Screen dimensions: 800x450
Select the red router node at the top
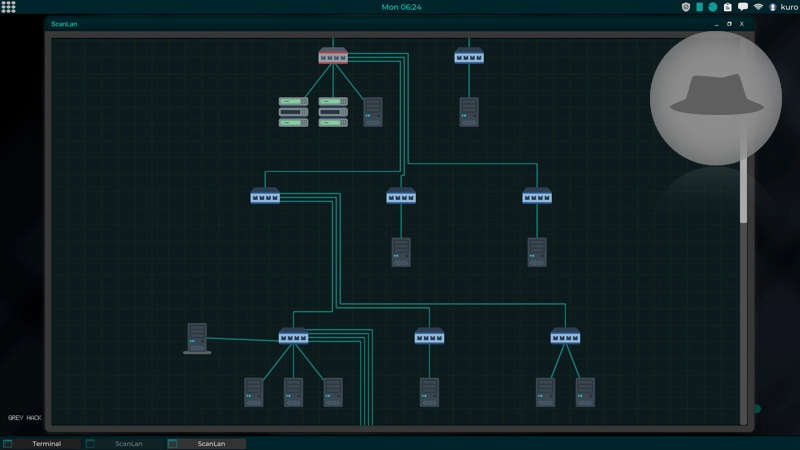click(333, 56)
